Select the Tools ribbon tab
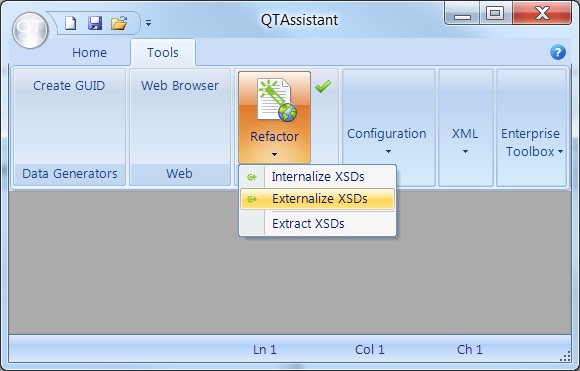580x371 pixels. [163, 53]
